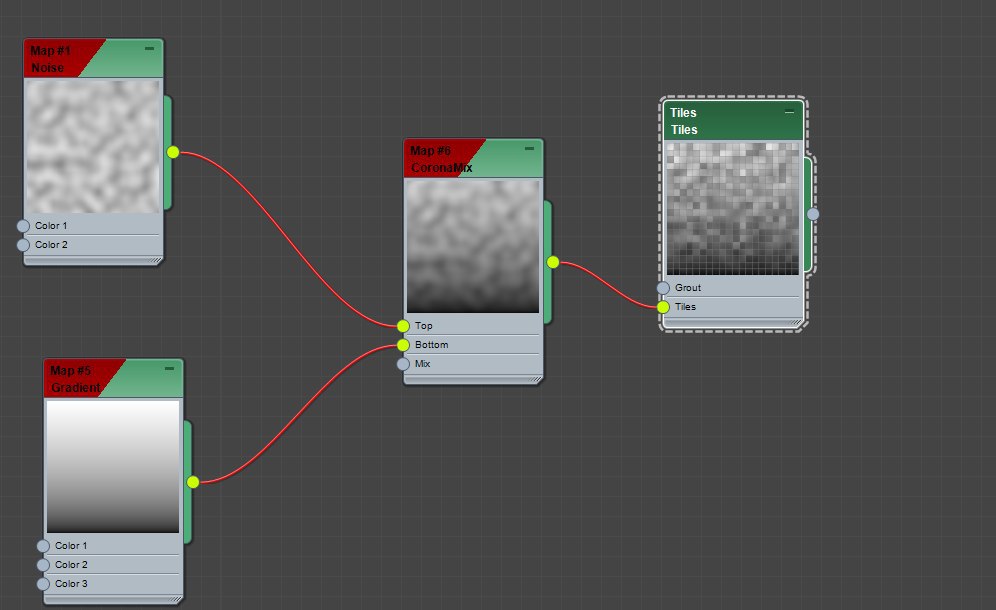996x610 pixels.
Task: Collapse the Tiles node
Action: click(x=790, y=112)
